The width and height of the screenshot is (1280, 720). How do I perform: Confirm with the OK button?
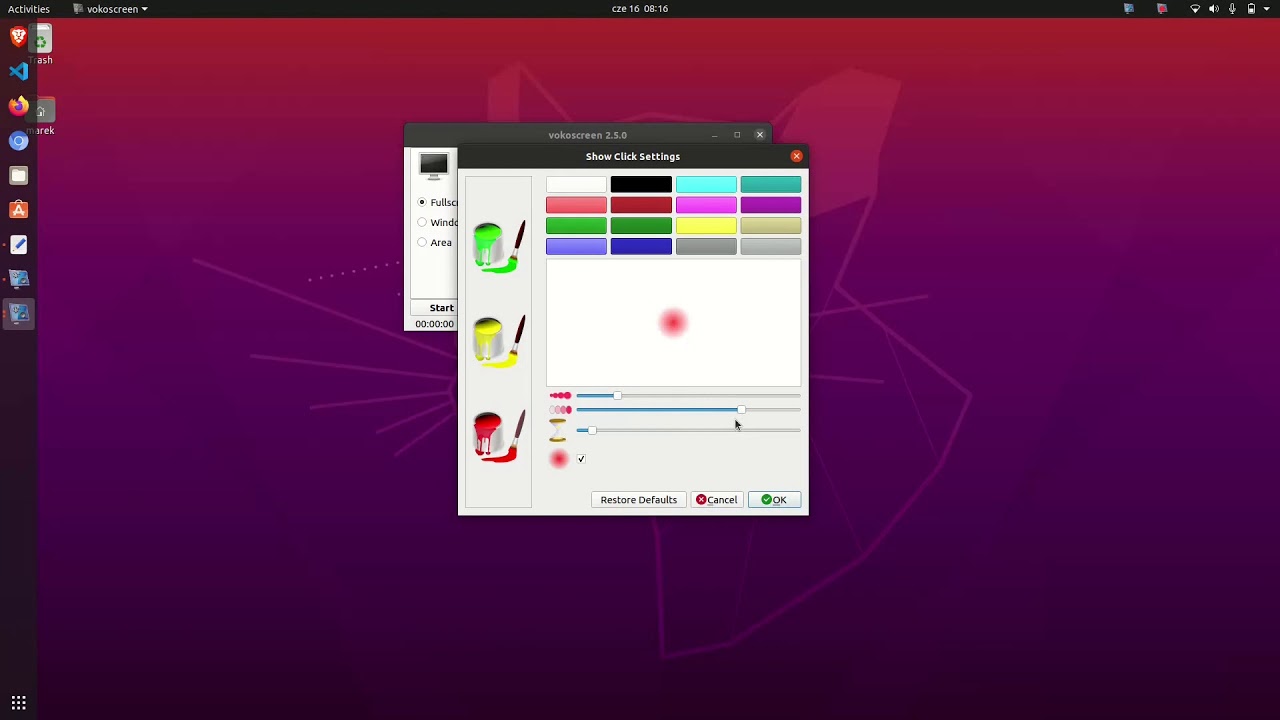click(x=774, y=500)
